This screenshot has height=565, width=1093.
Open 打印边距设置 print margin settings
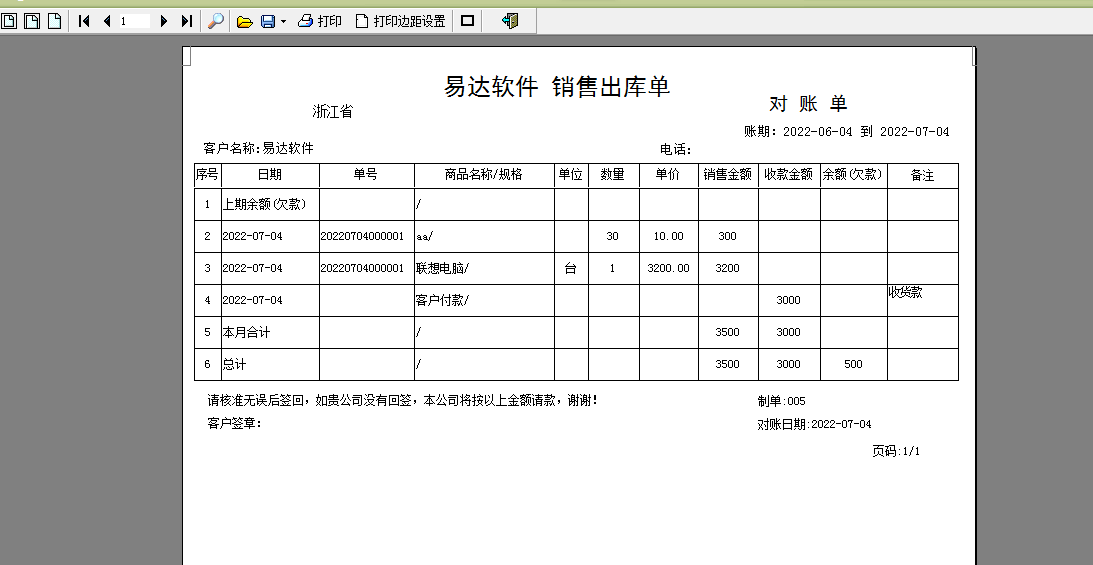400,21
